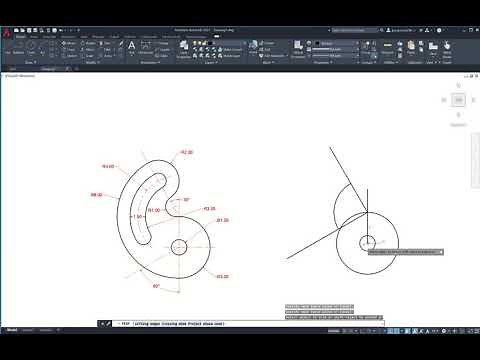Expand the Draw panel title

[31, 62]
